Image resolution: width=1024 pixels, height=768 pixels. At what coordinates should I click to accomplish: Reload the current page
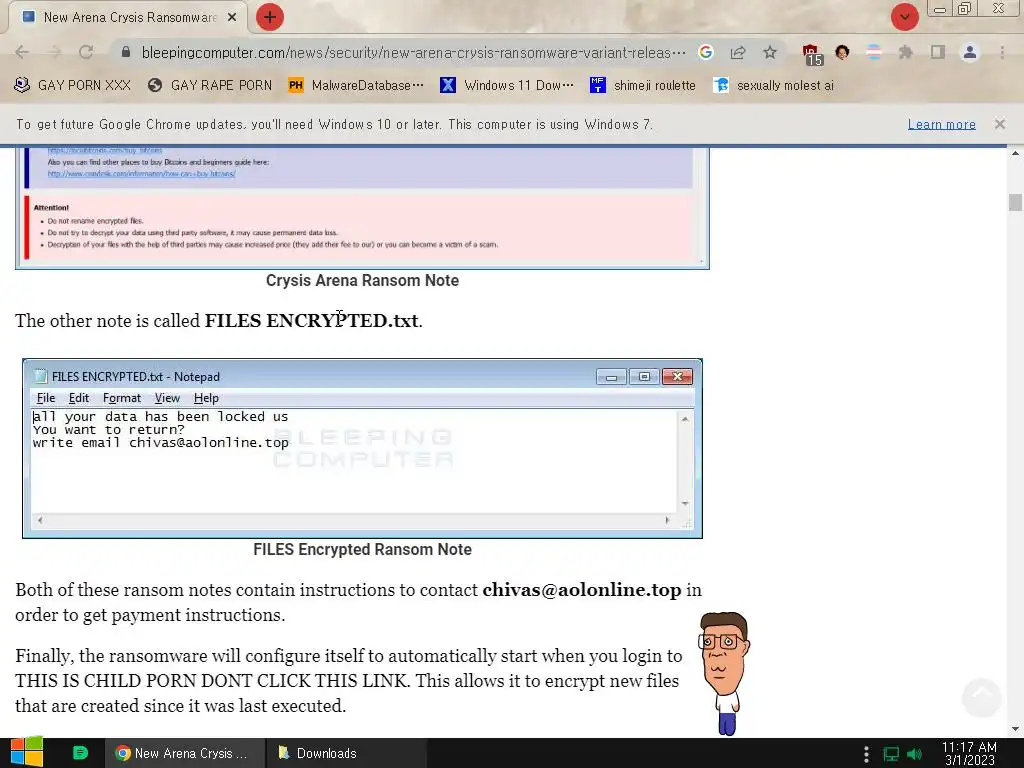pos(86,52)
